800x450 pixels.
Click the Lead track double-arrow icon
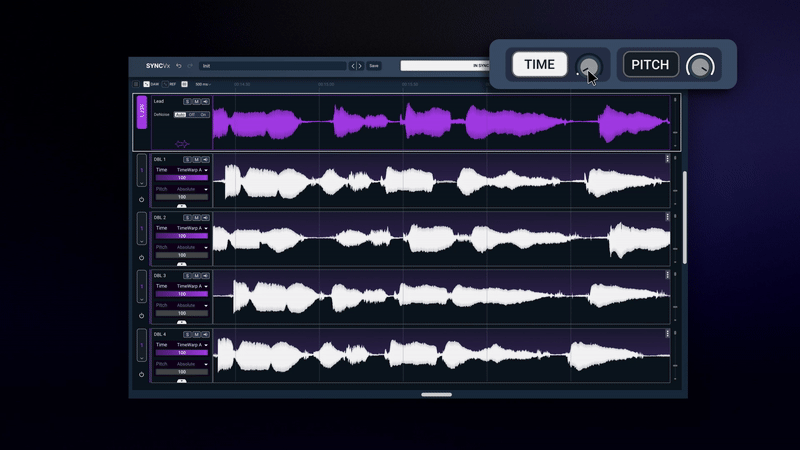(182, 144)
